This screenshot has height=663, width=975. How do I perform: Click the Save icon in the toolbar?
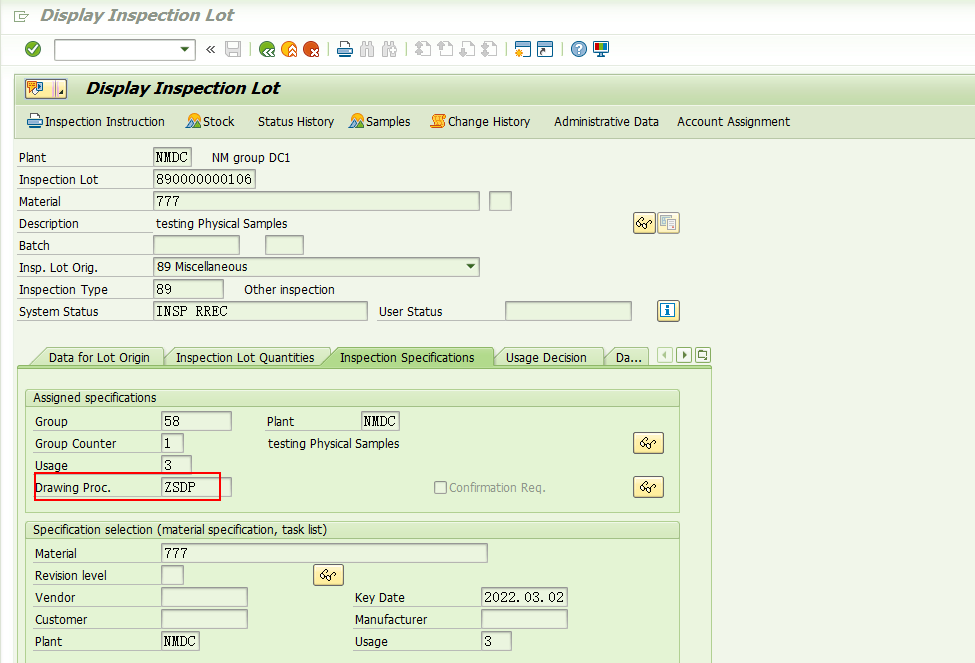point(232,48)
